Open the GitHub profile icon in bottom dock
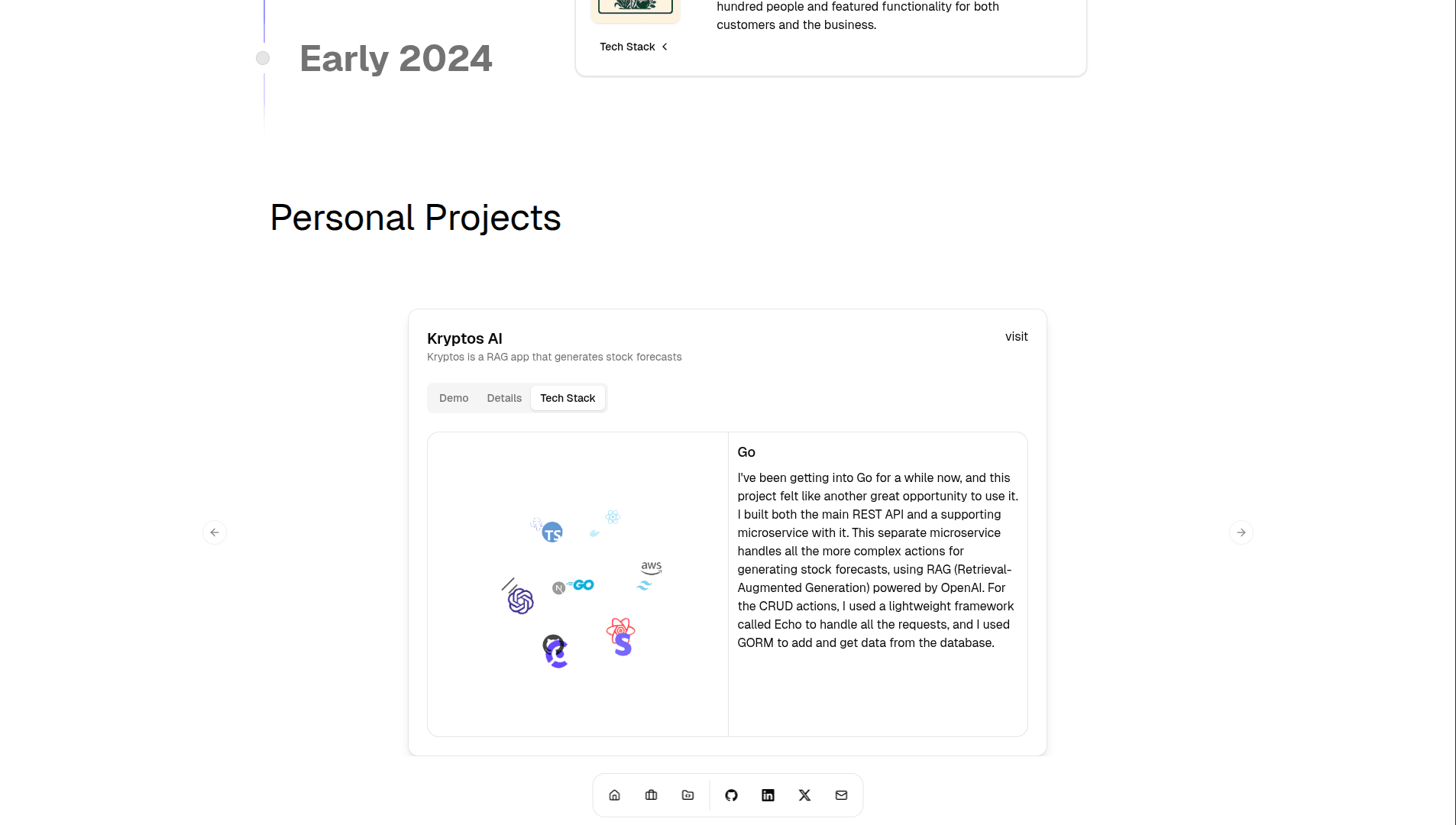Viewport: 1456px width, 825px height. coord(731,795)
